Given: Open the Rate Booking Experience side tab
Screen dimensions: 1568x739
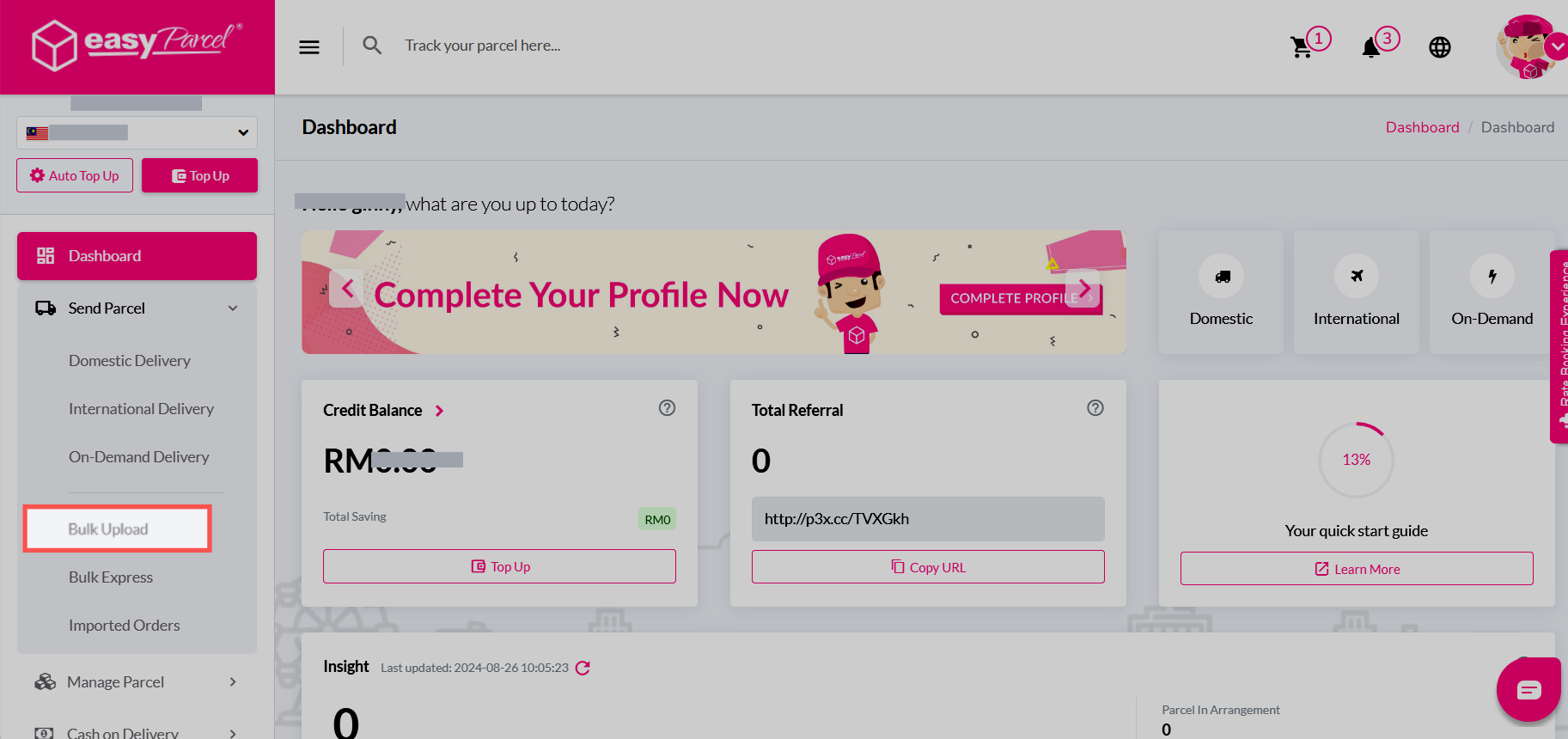Looking at the screenshot, I should (1559, 346).
